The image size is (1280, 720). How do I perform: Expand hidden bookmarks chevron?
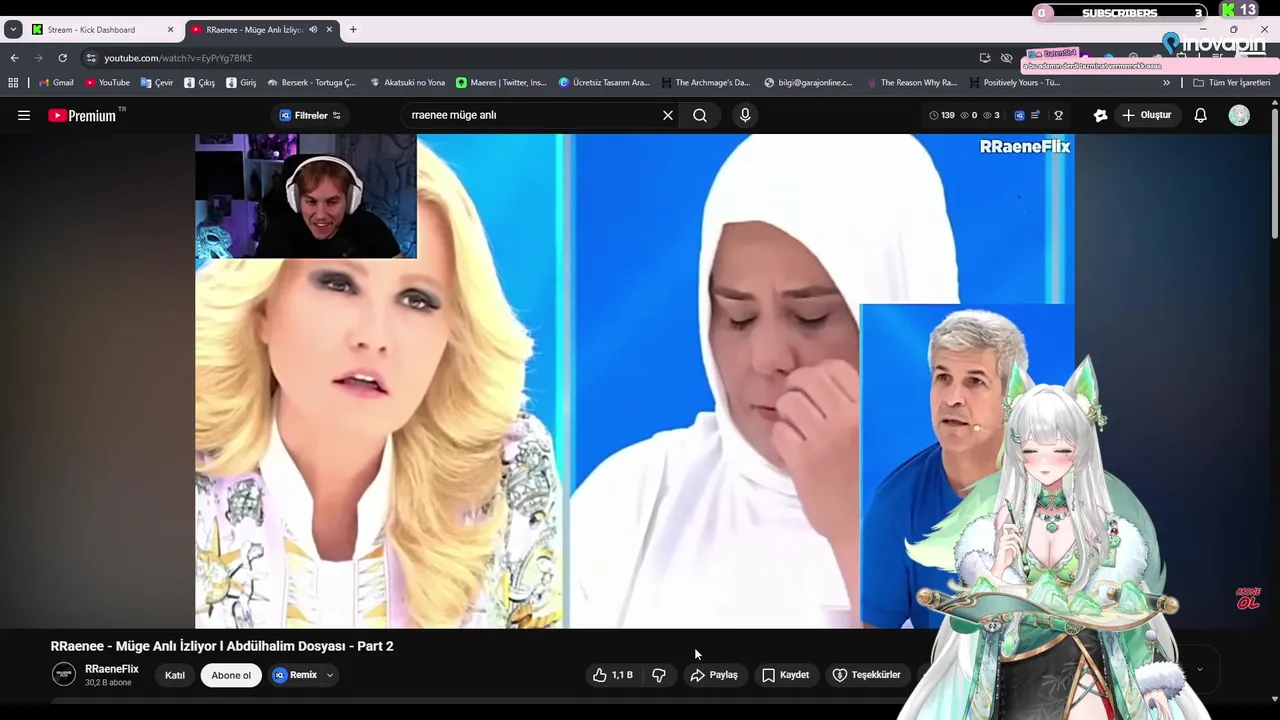pyautogui.click(x=1166, y=83)
